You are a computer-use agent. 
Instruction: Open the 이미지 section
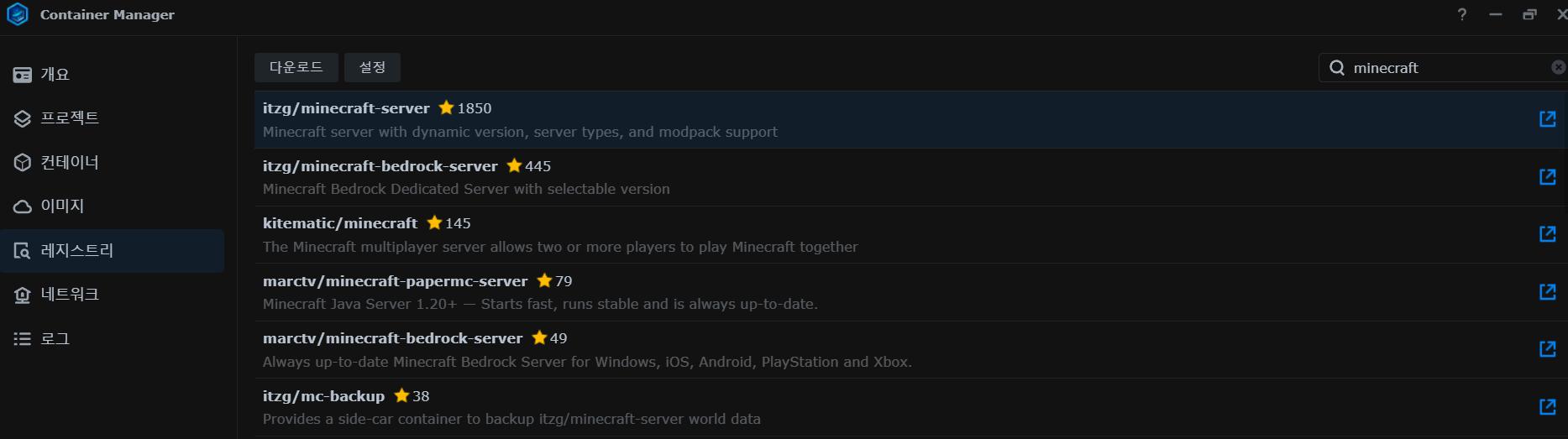[x=62, y=206]
